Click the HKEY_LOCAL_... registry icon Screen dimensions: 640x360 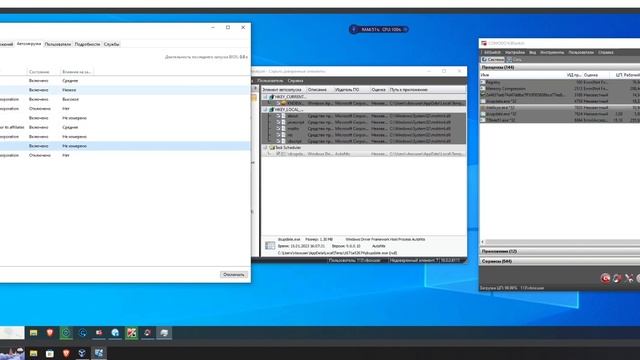[x=272, y=110]
